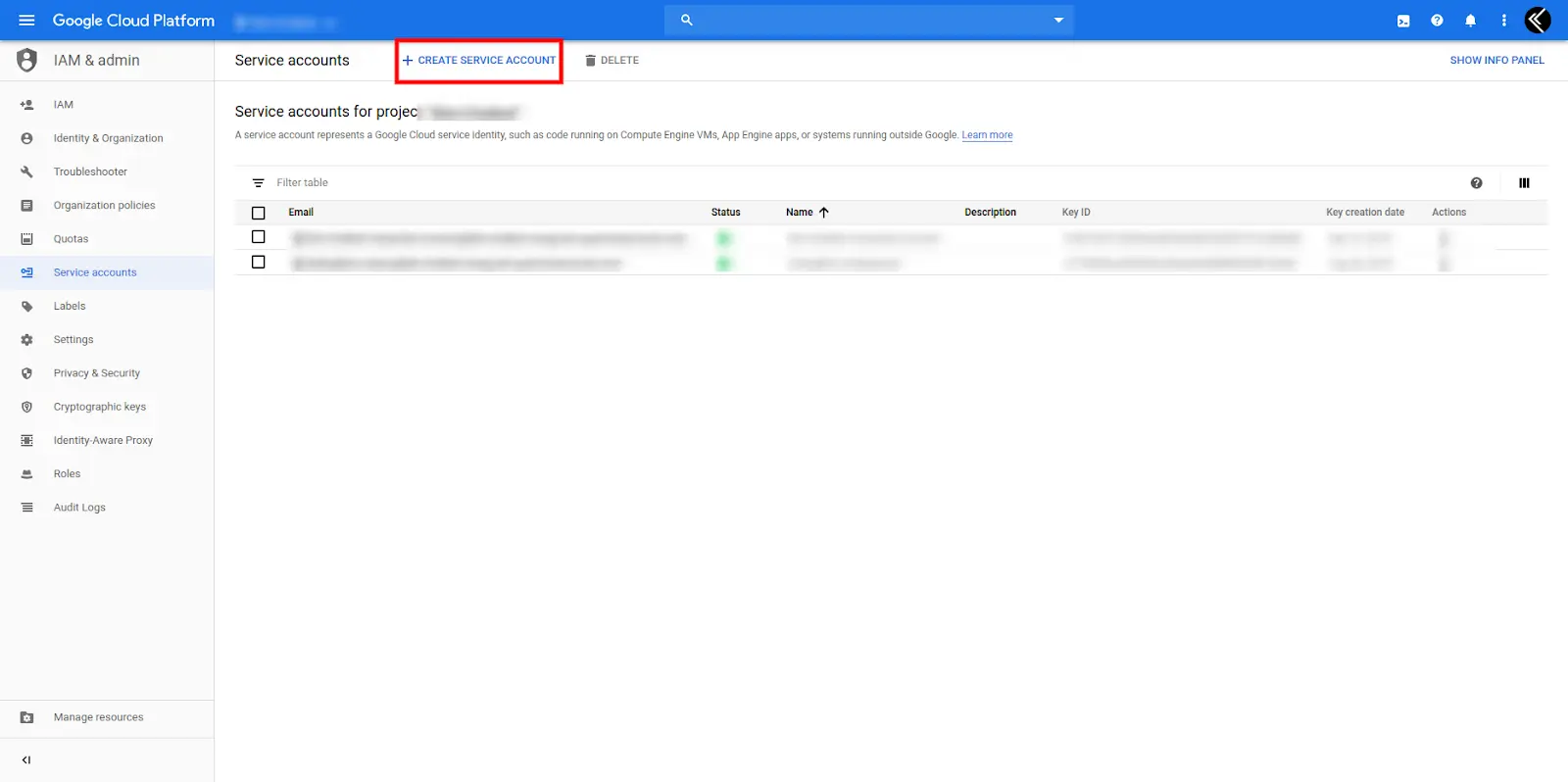Check the second service account row checkbox
The width and height of the screenshot is (1568, 782).
click(x=259, y=263)
